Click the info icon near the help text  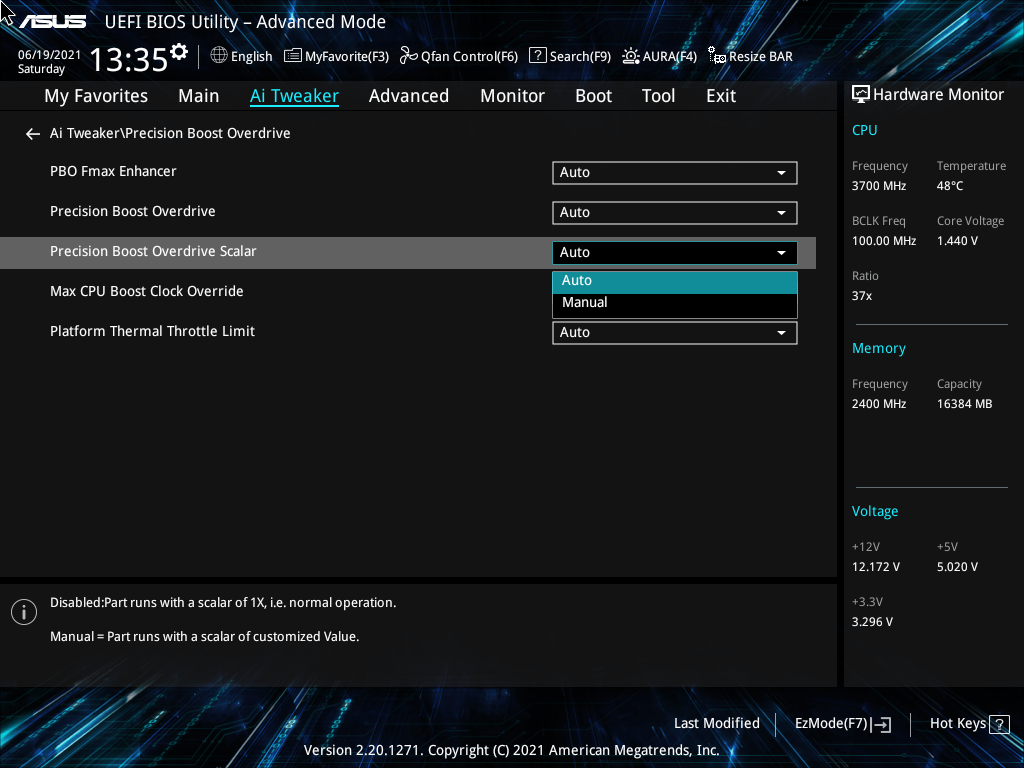(23, 611)
